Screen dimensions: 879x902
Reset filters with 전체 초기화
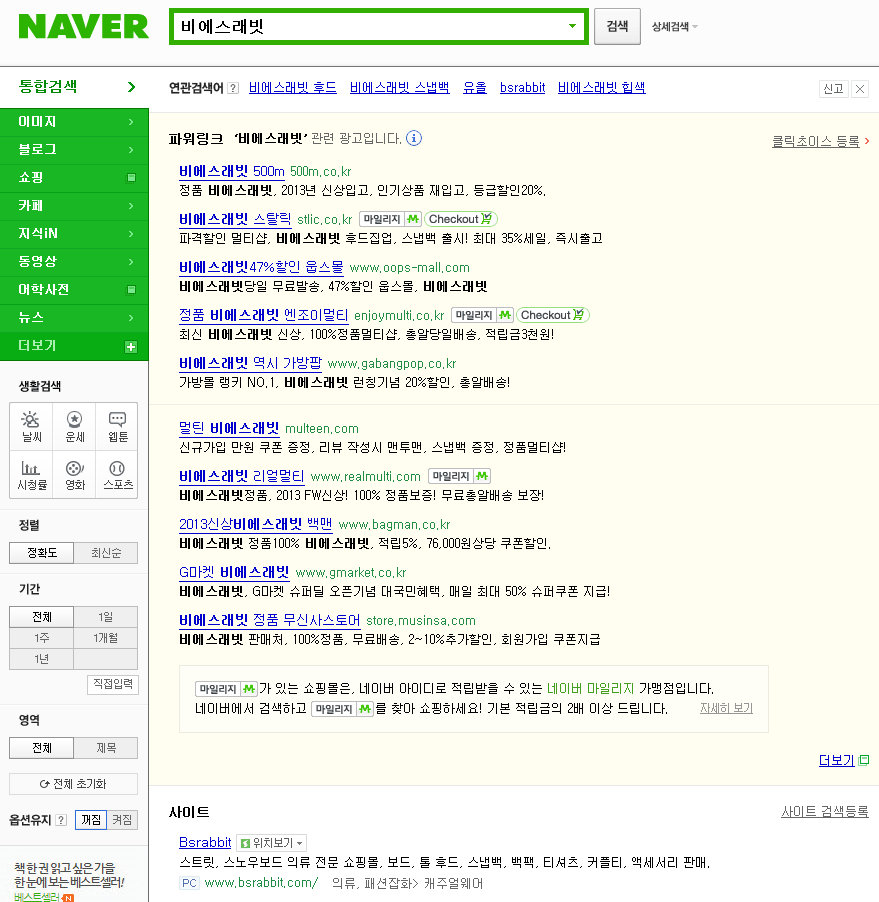tap(74, 784)
